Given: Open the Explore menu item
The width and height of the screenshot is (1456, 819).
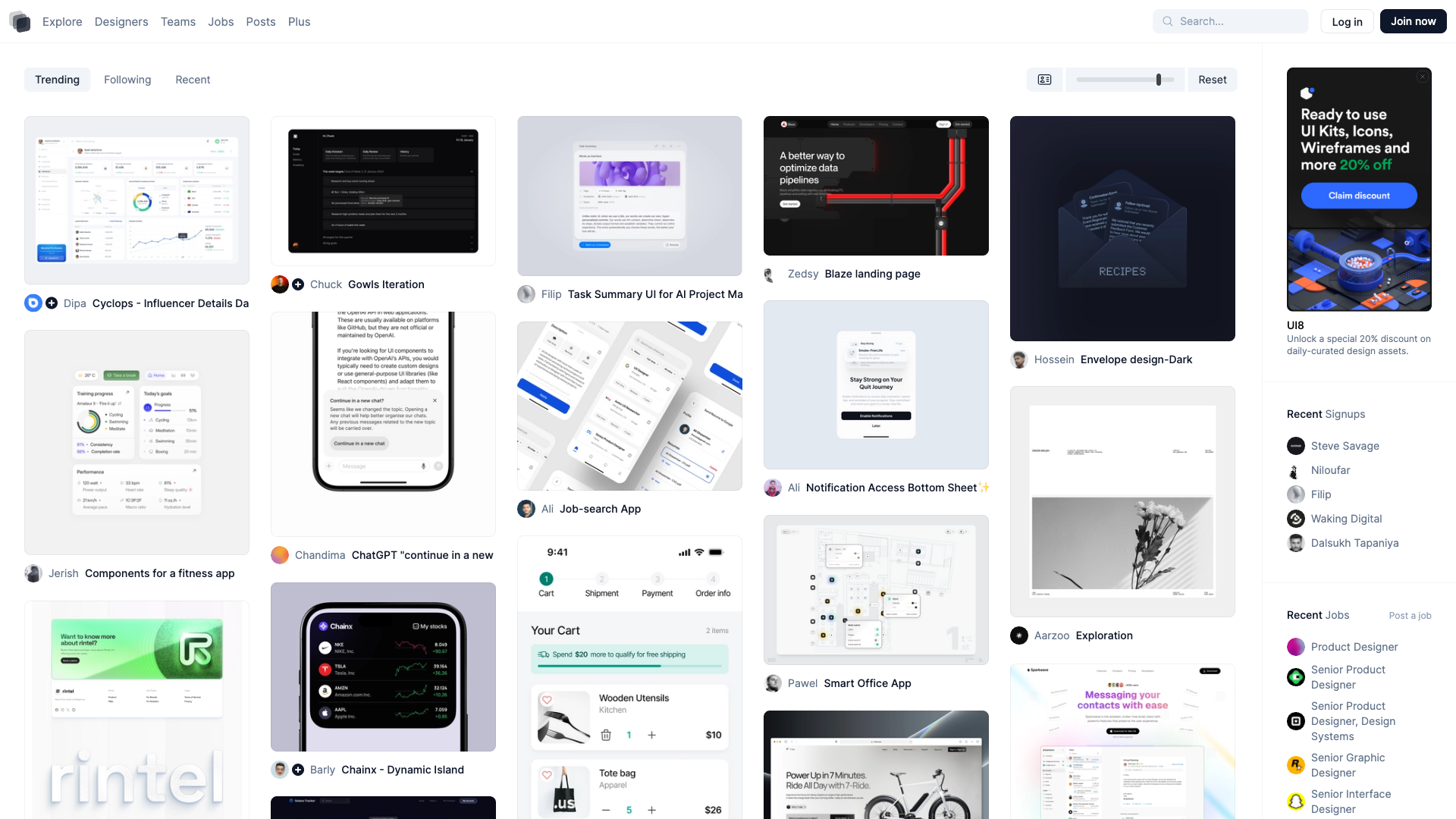Looking at the screenshot, I should (62, 21).
